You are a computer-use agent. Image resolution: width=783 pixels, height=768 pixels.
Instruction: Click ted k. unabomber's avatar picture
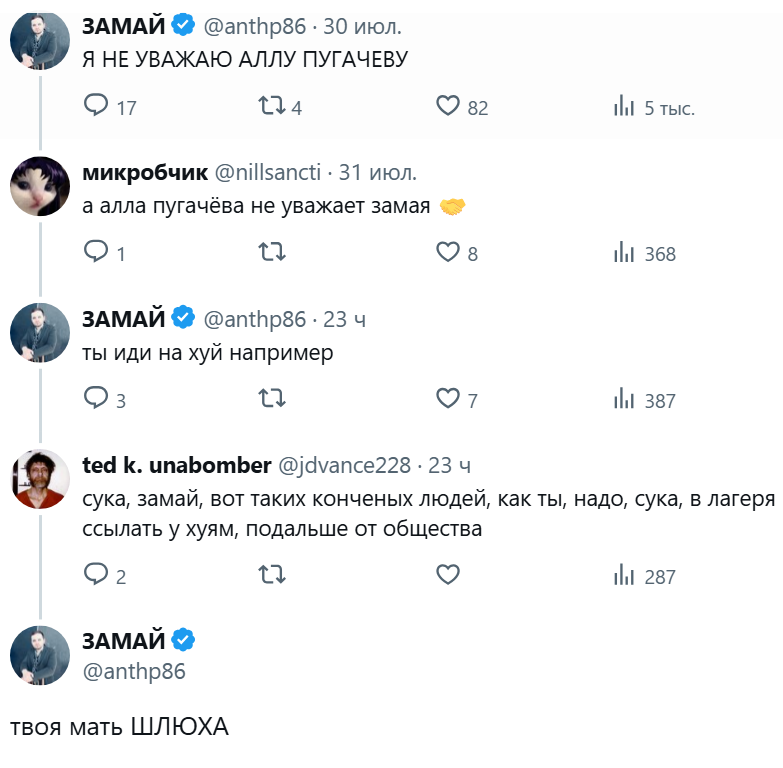click(39, 479)
